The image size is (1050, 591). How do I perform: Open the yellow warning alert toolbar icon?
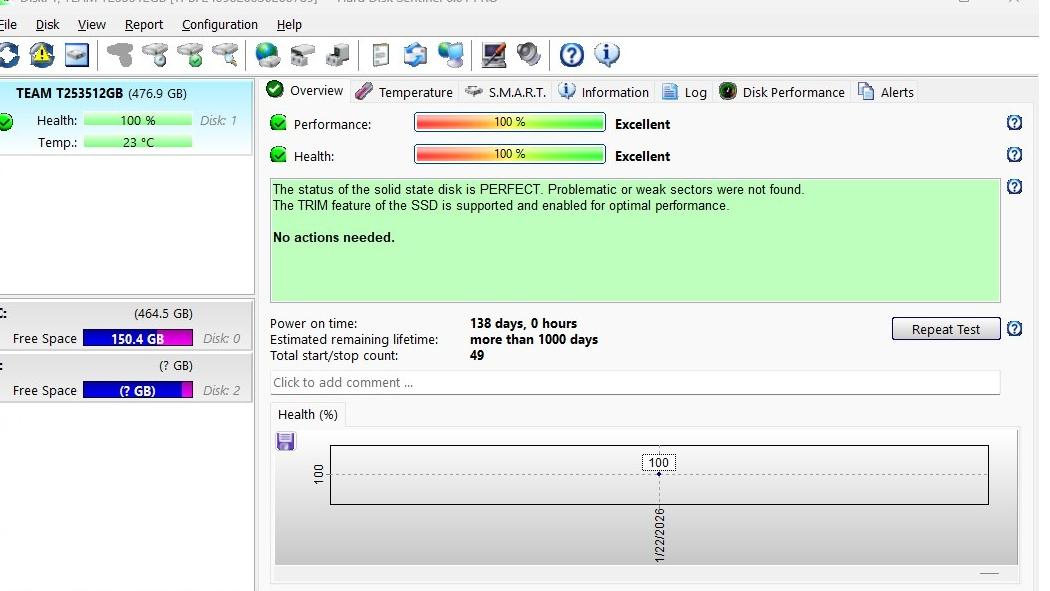click(42, 54)
